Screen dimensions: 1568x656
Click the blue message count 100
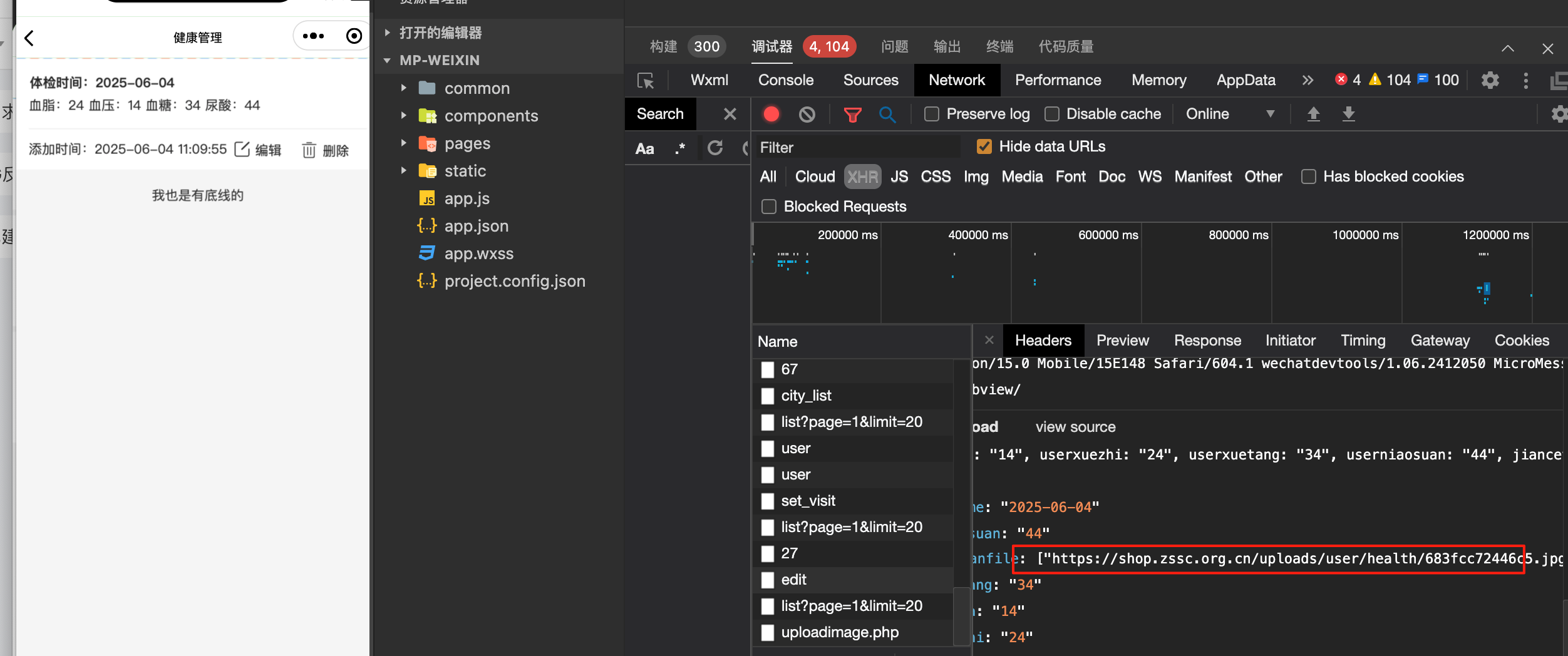coord(1438,79)
